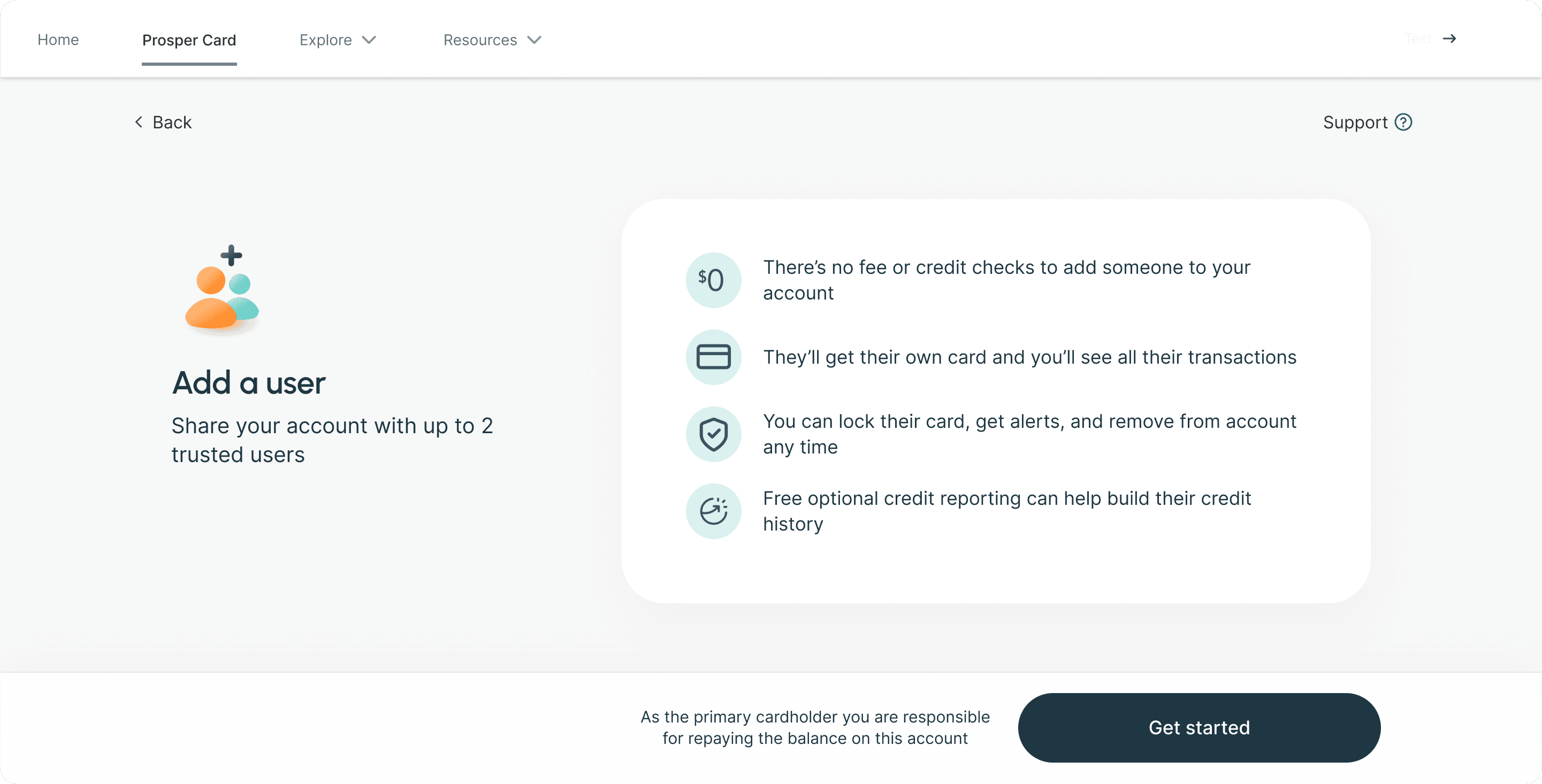Click 'Share your account with up to 2 trusted users'
Viewport: 1542px width, 784px height.
(332, 440)
